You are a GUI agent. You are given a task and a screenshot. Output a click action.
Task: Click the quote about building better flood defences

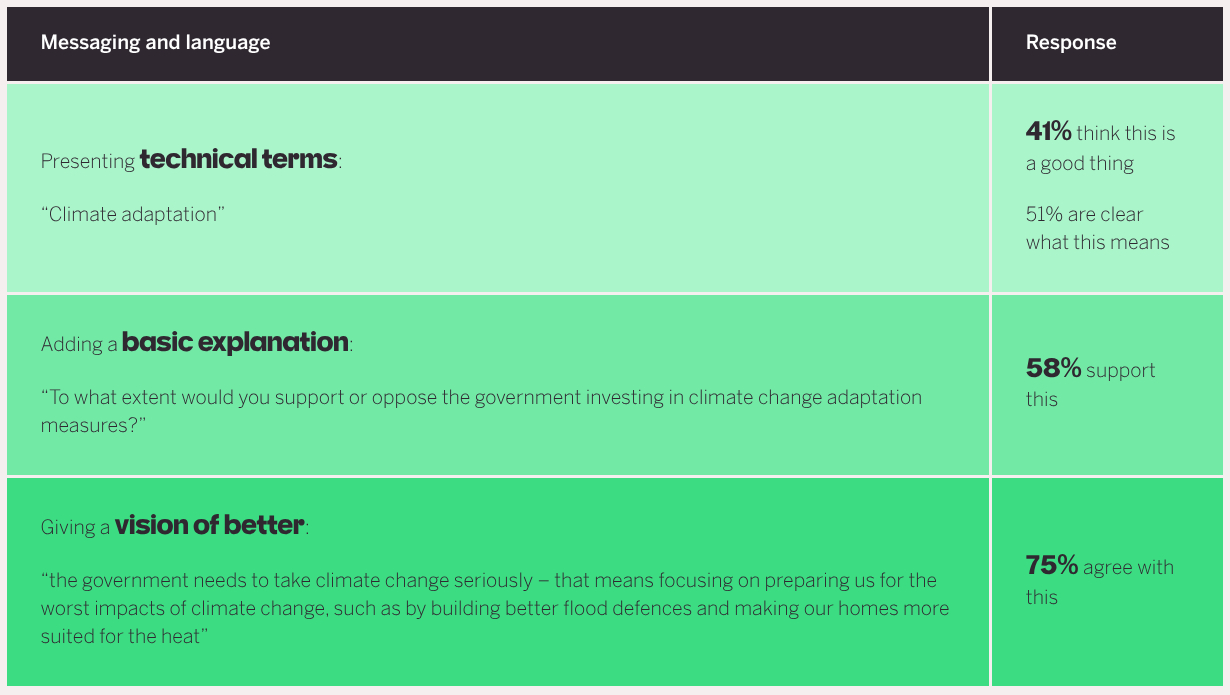tap(494, 608)
